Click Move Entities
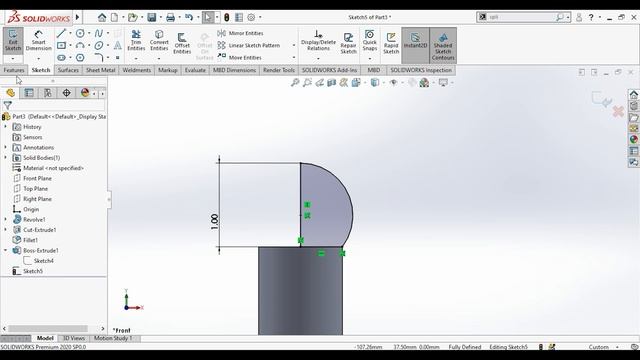The width and height of the screenshot is (640, 360). tap(240, 58)
